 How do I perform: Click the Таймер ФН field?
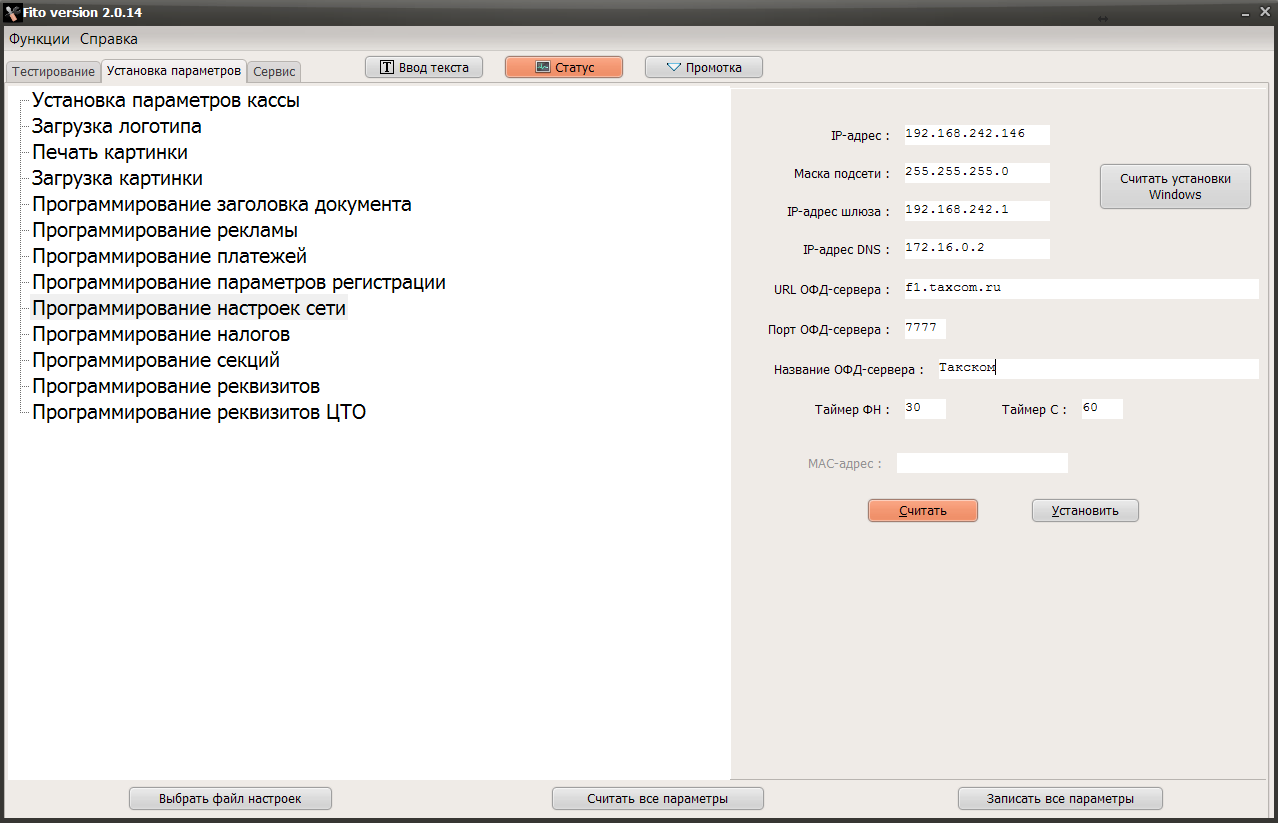pyautogui.click(x=925, y=409)
